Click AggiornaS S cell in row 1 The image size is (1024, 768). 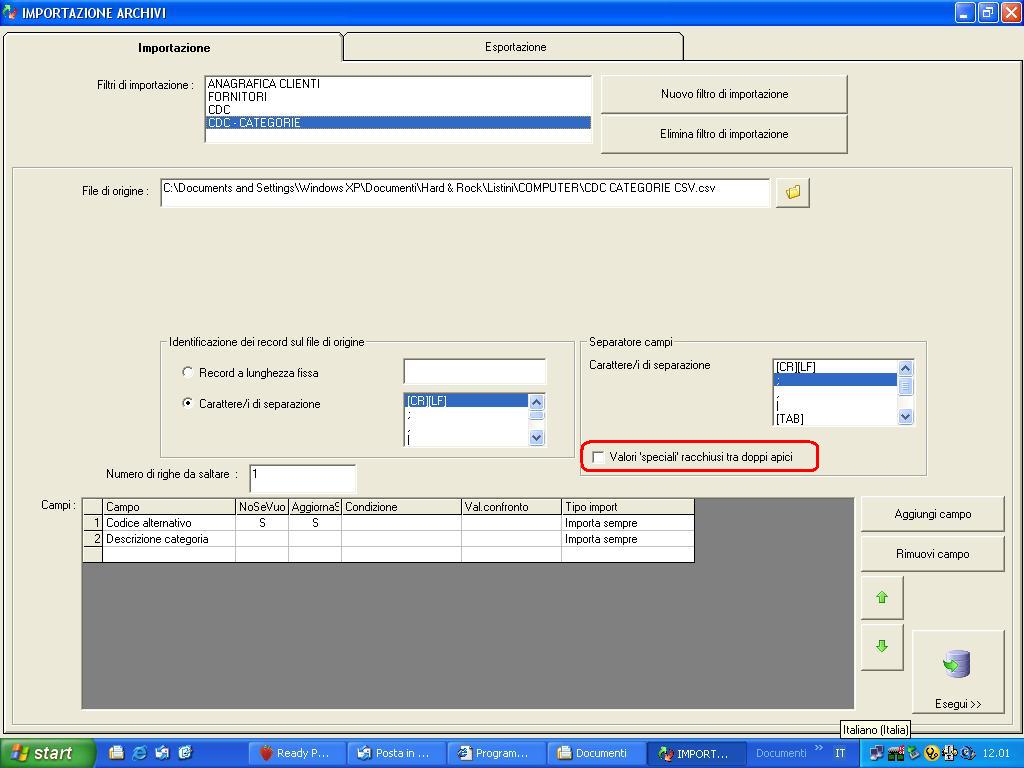pyautogui.click(x=315, y=523)
